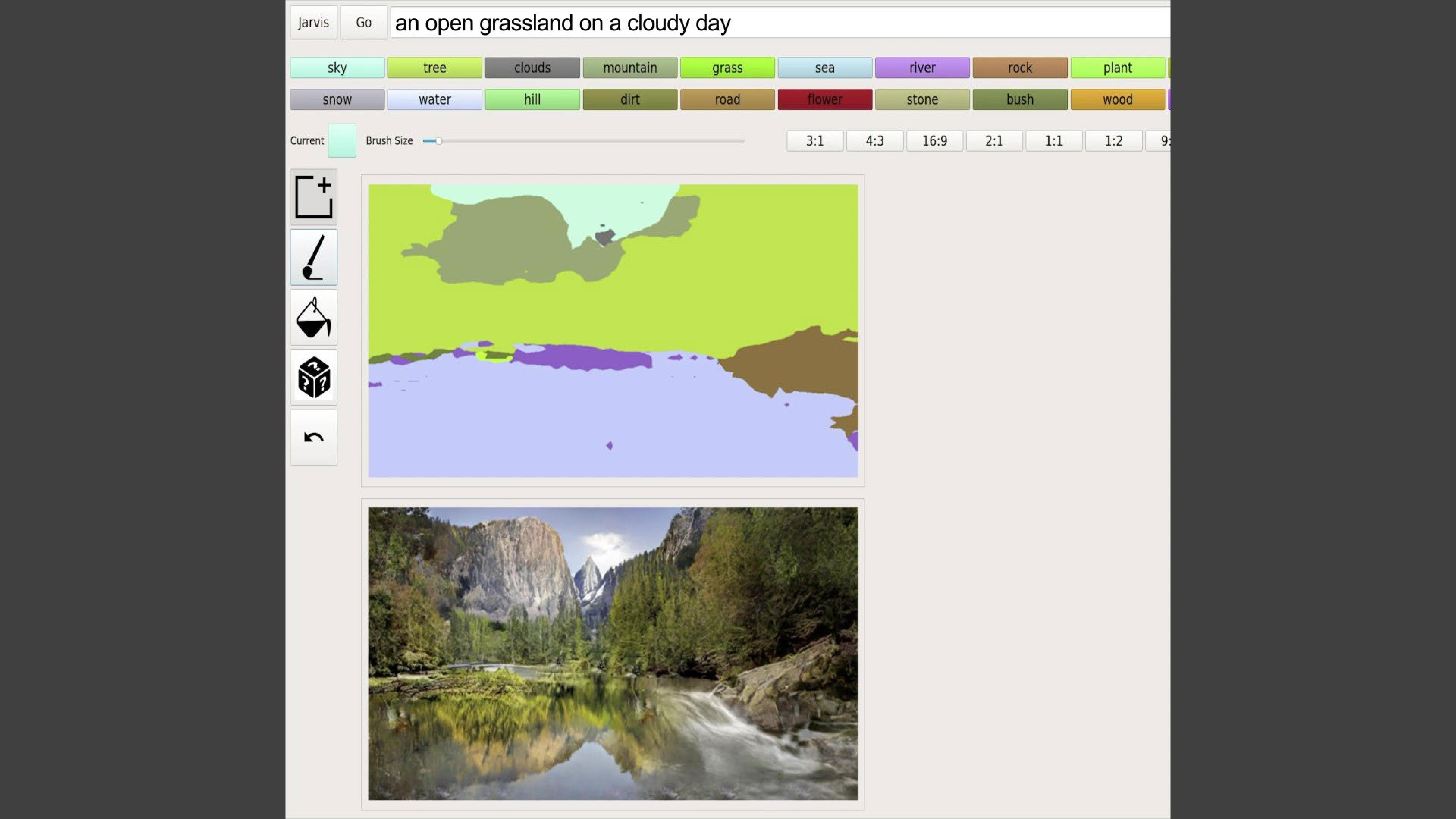Toggle the sky segment label

(337, 67)
